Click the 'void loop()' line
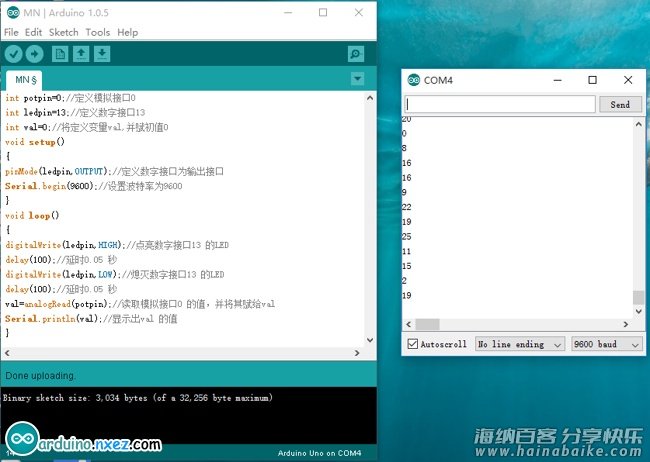This screenshot has height=462, width=650. [32, 216]
